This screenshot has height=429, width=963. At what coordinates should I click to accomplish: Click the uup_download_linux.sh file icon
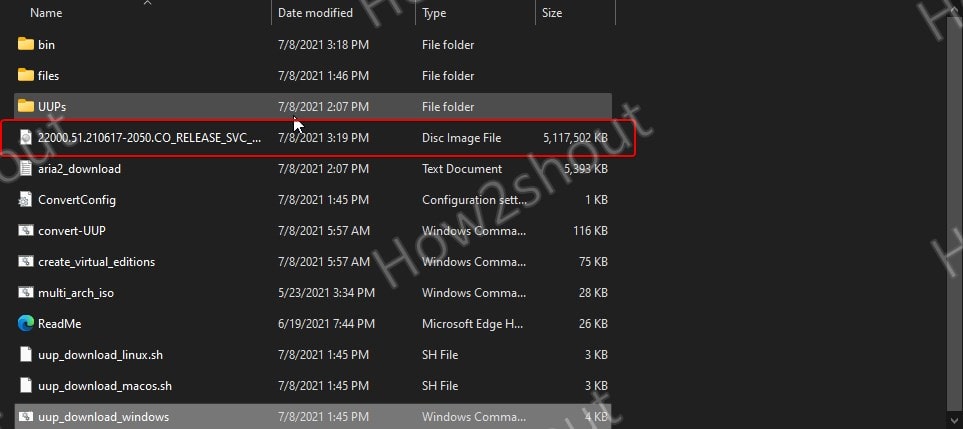pyautogui.click(x=26, y=355)
